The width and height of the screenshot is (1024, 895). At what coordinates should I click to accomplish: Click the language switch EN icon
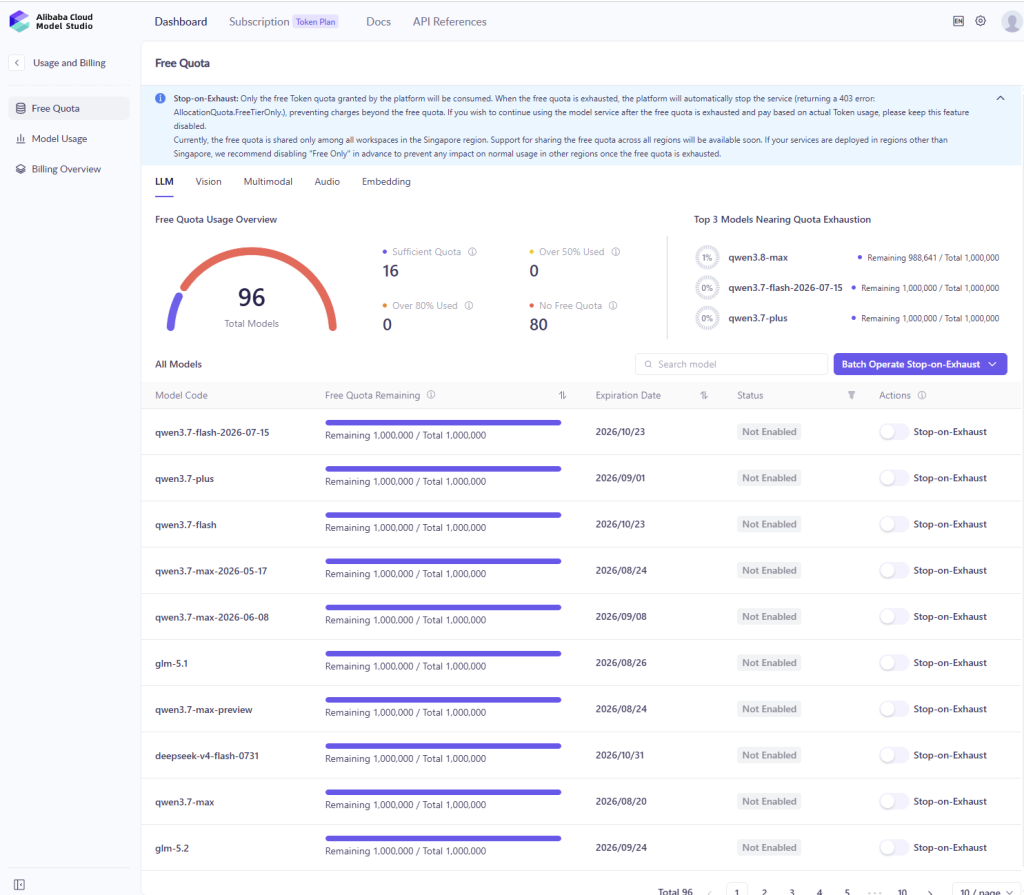click(x=958, y=21)
